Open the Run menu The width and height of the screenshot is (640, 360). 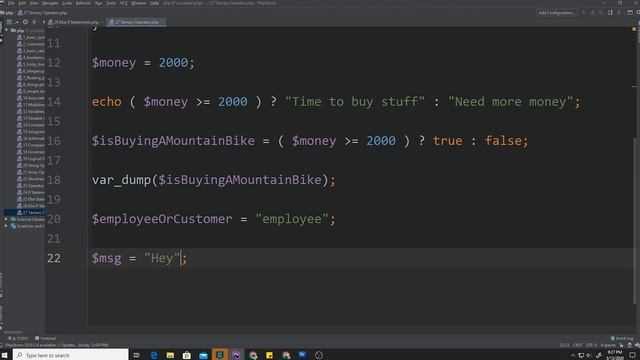coord(98,3)
